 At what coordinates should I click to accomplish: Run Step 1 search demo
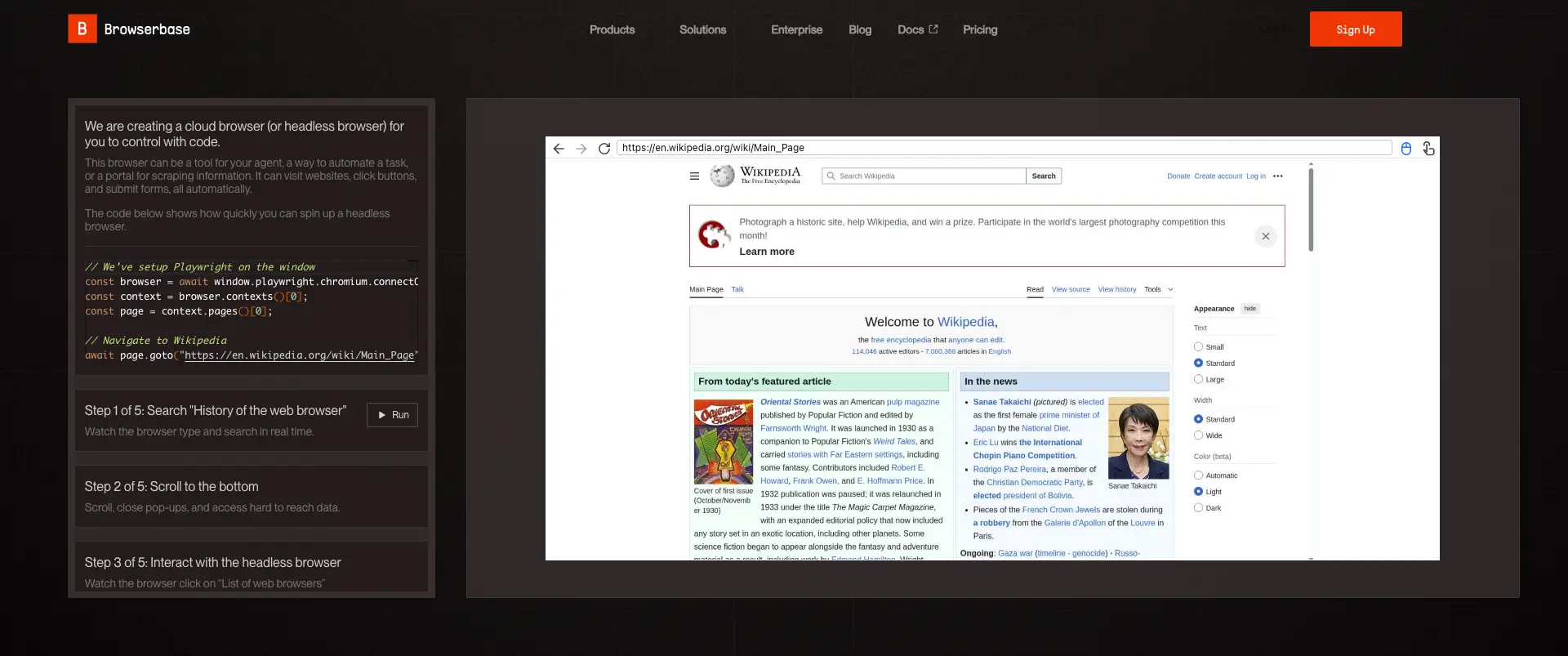(392, 415)
